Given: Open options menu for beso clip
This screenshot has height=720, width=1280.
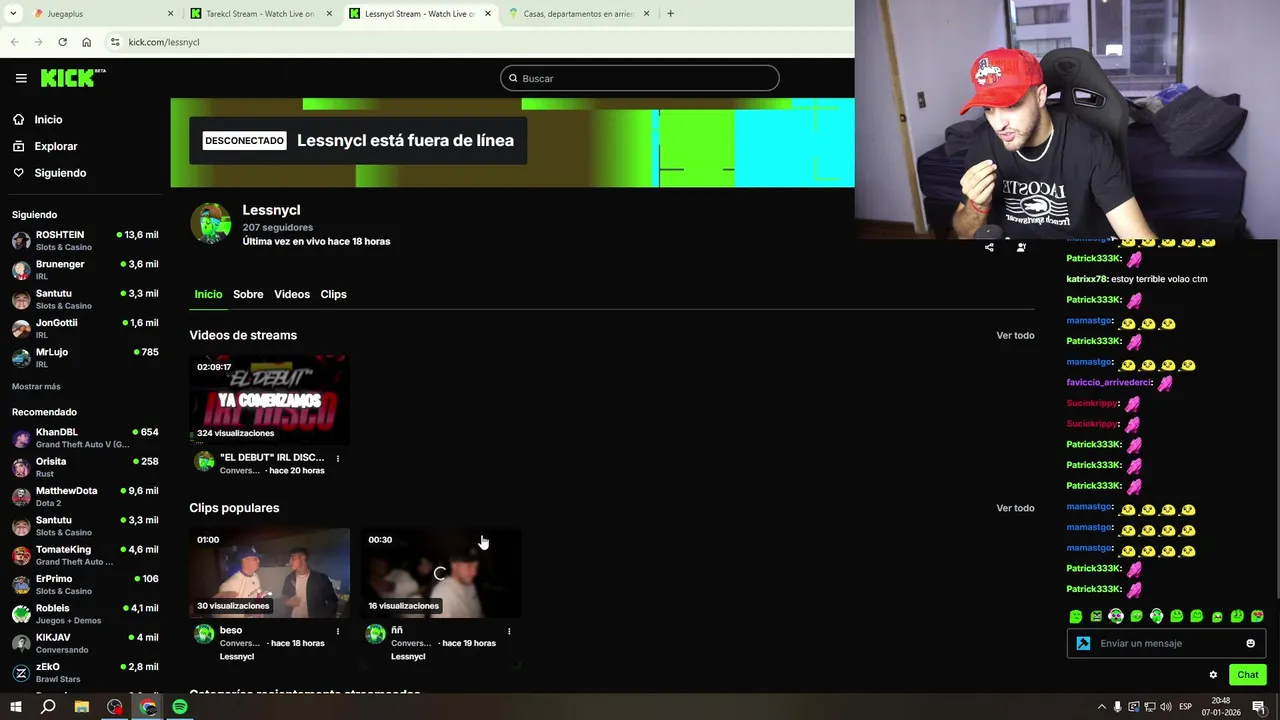Looking at the screenshot, I should pos(338,631).
